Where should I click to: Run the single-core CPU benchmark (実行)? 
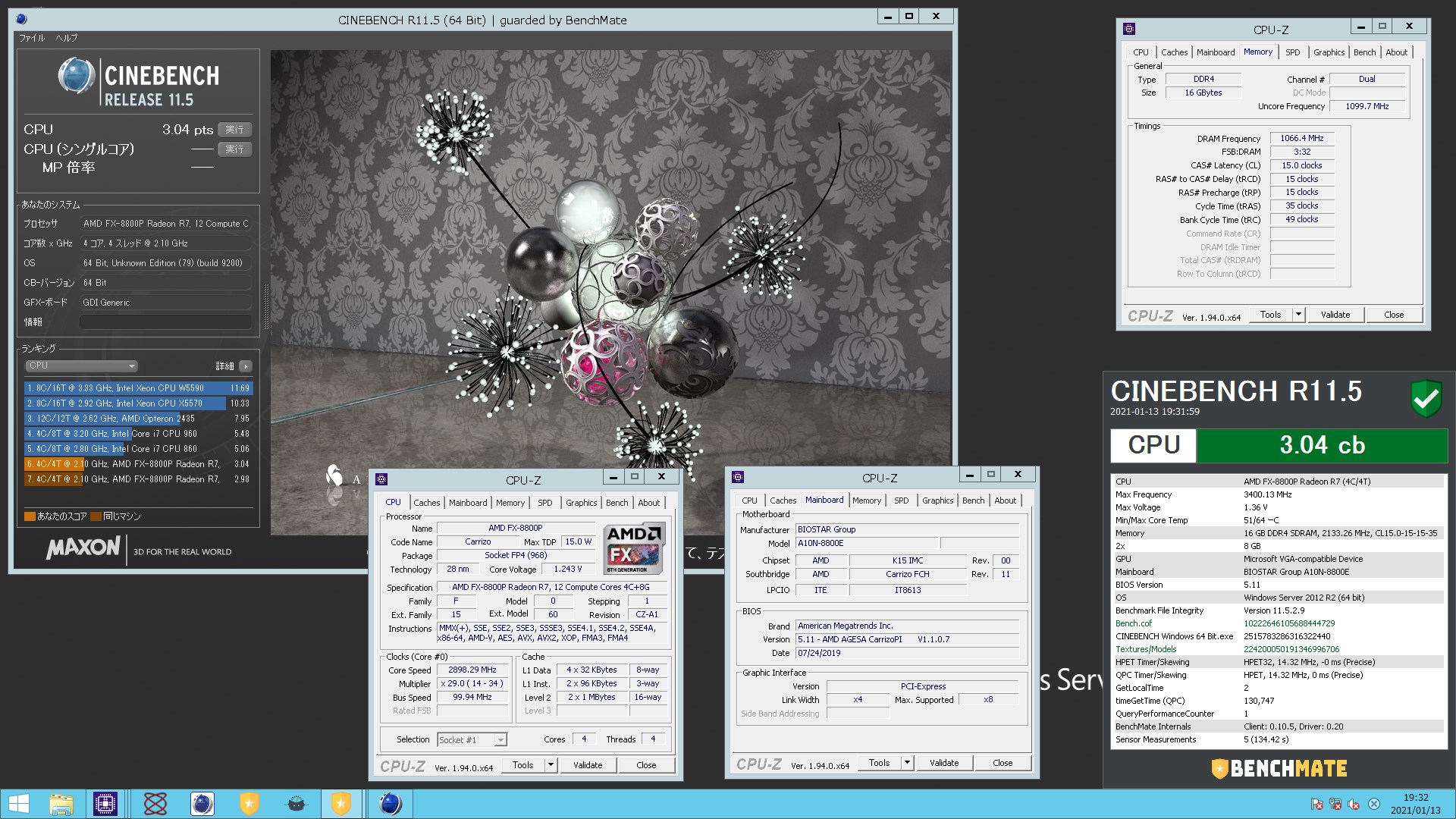click(234, 149)
